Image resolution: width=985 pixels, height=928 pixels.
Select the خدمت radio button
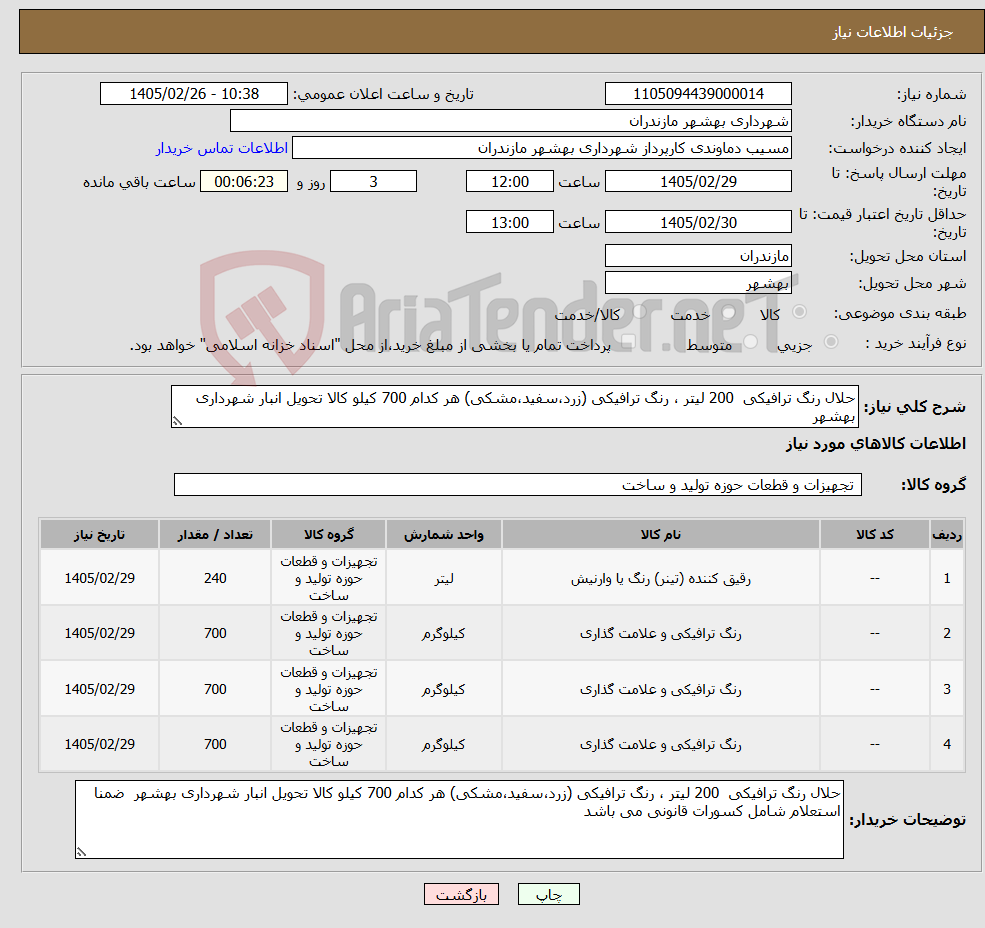pyautogui.click(x=729, y=312)
